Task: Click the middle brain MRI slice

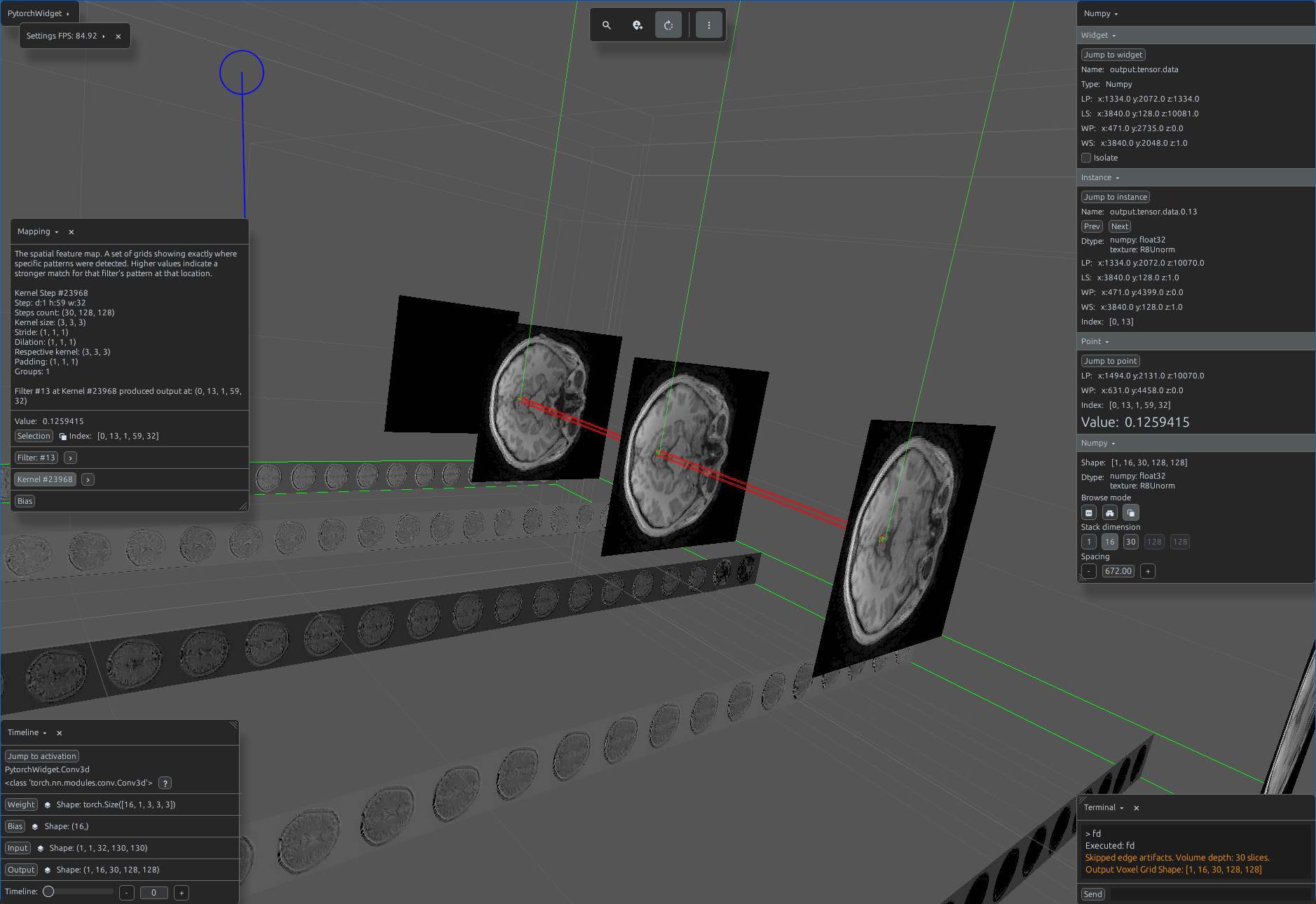Action: coord(685,457)
